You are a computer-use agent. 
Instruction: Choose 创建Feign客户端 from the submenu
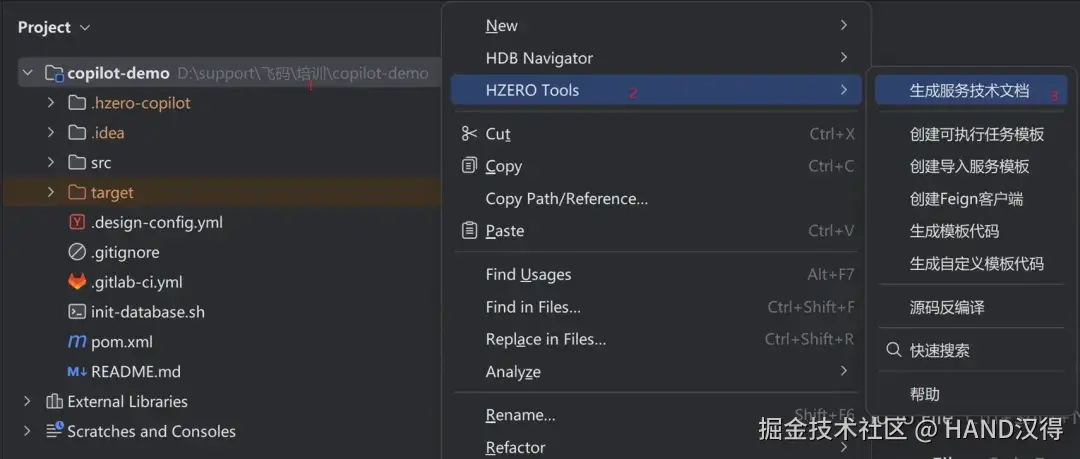966,199
